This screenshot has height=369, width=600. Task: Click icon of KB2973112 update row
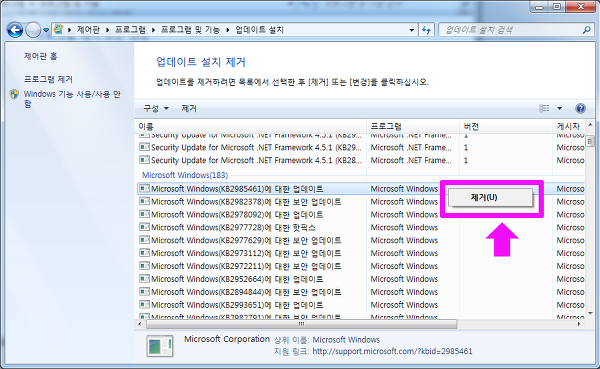click(x=144, y=253)
